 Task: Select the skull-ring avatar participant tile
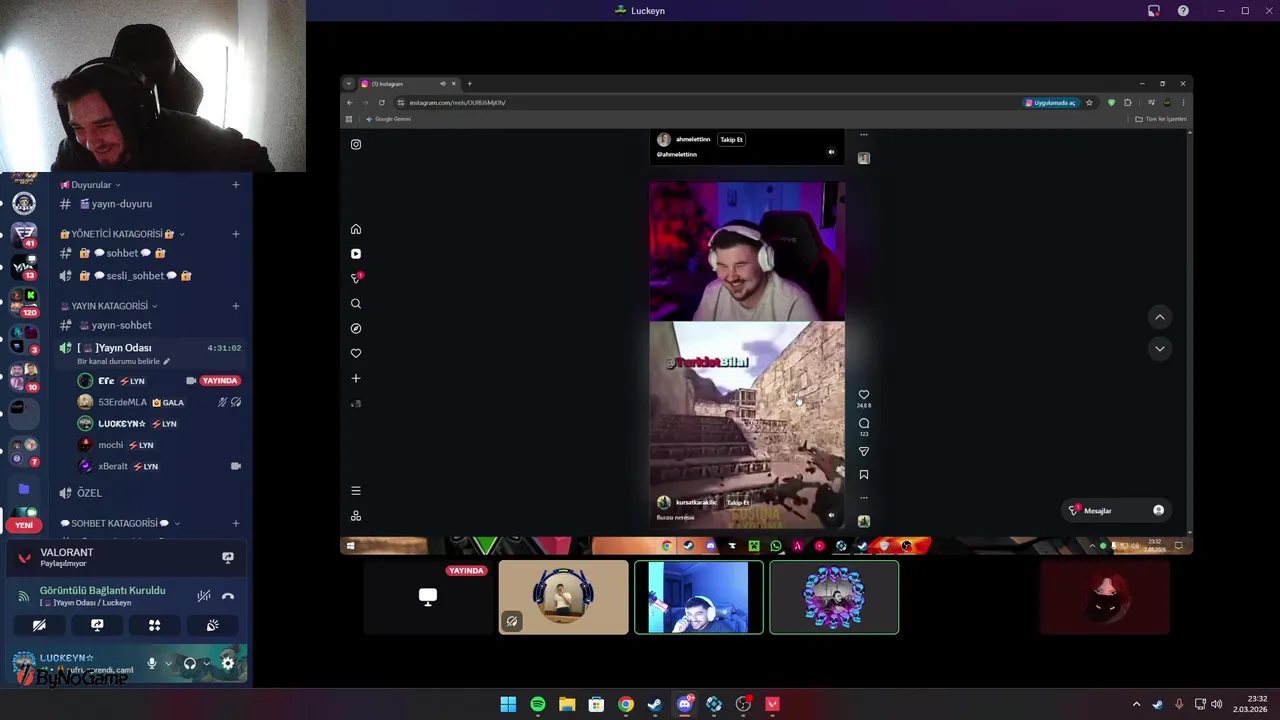[x=834, y=597]
